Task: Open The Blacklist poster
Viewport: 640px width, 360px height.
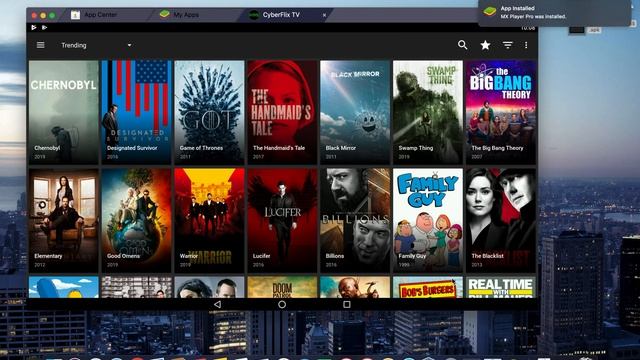Action: pyautogui.click(x=501, y=220)
